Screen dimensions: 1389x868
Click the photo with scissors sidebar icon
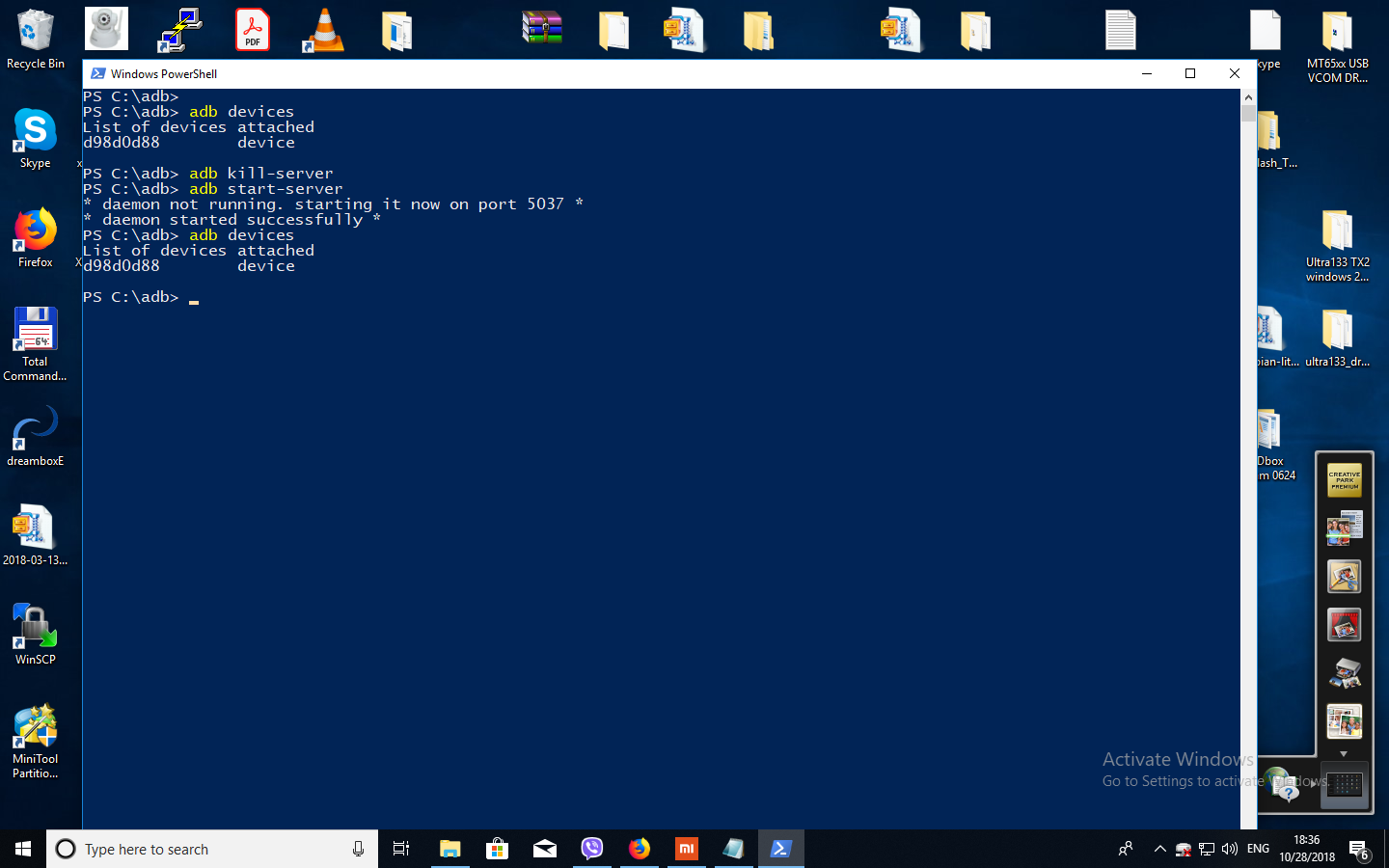point(1345,577)
